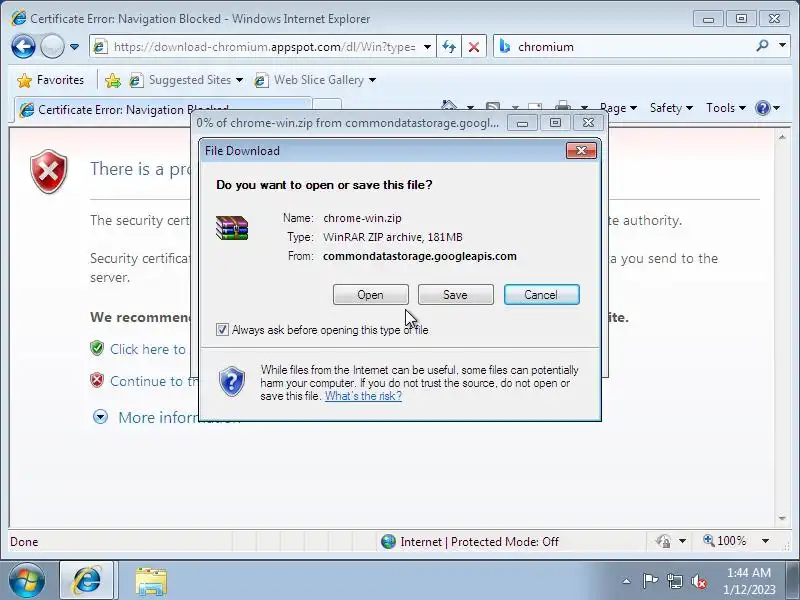
Task: Click the Print icon in command bar
Action: point(562,106)
